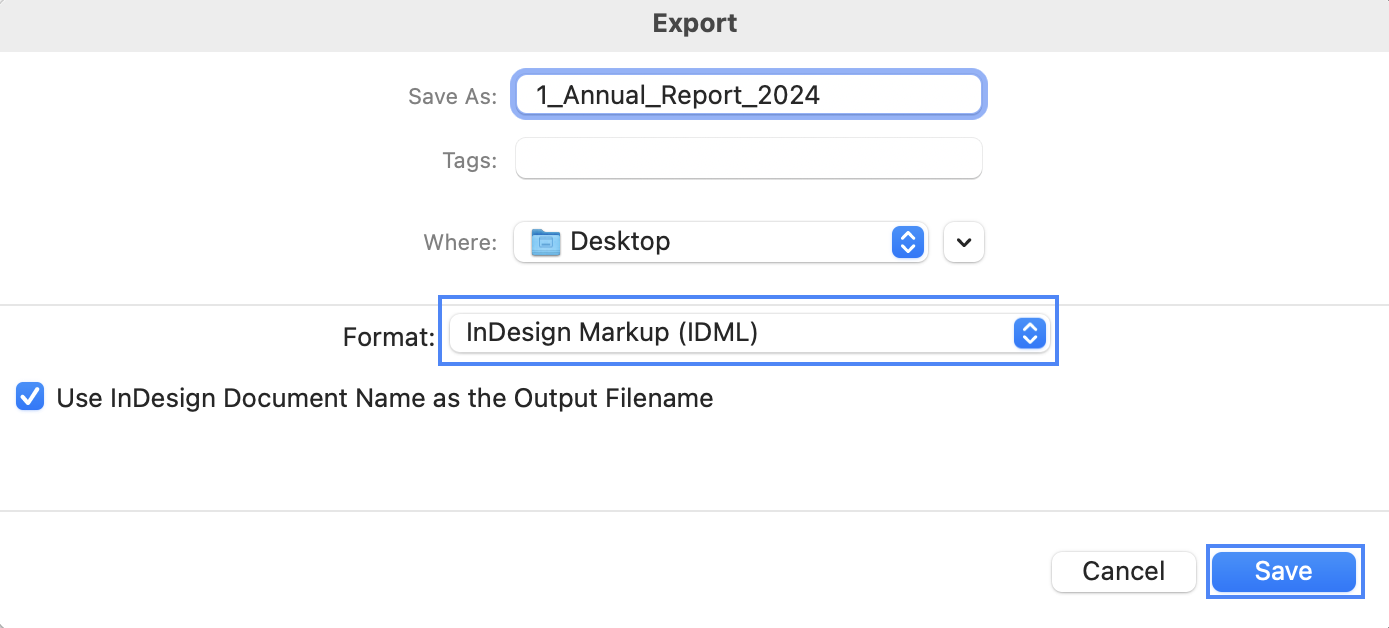Click the Save As filename field
Viewport: 1389px width, 628px height.
(749, 95)
